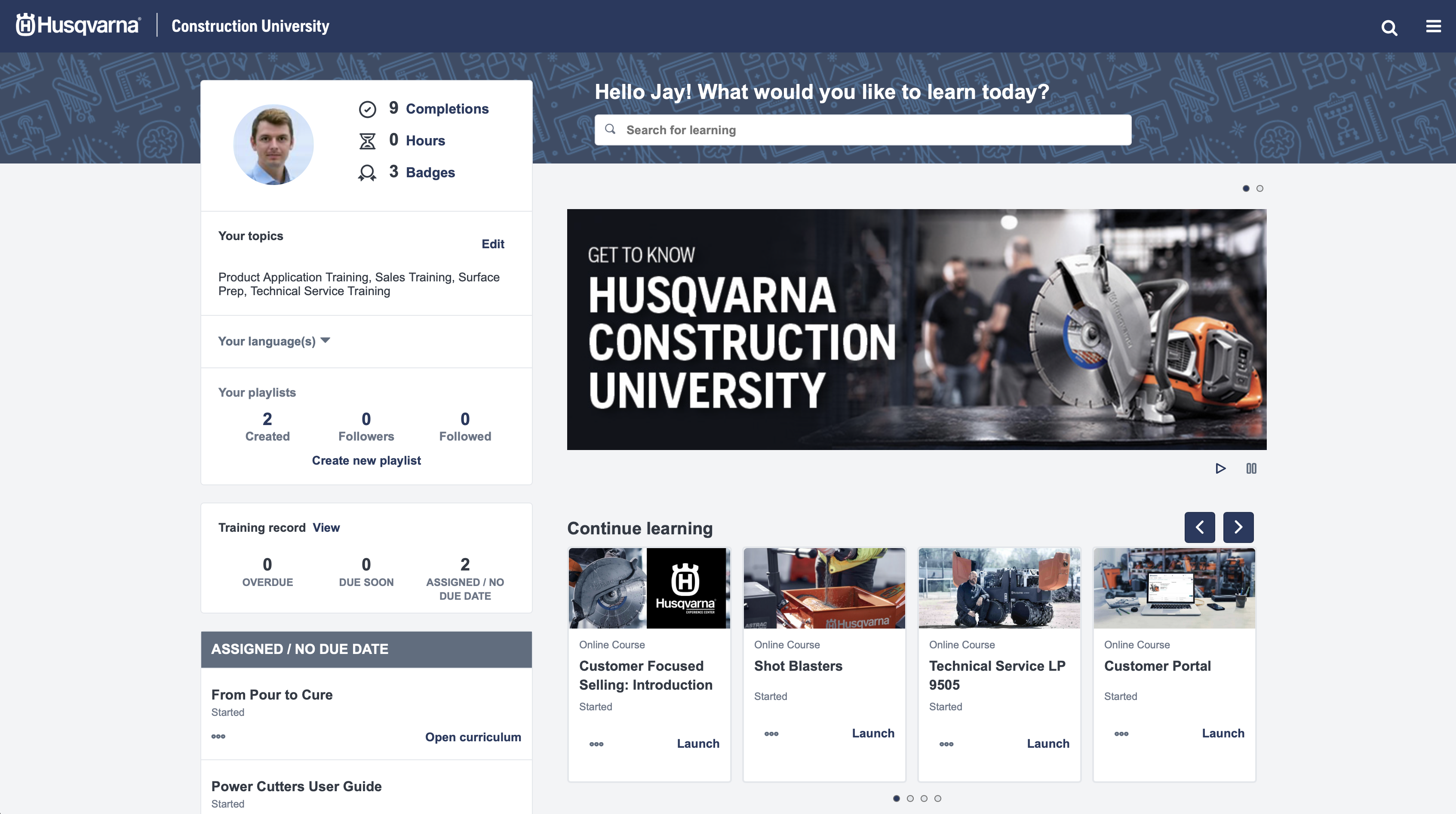Click the next arrow in Continue learning
1456x814 pixels.
[1238, 527]
